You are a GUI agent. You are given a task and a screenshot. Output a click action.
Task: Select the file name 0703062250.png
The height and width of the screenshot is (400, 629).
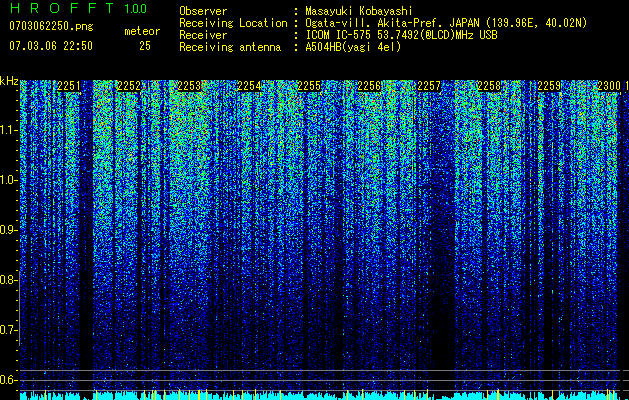pyautogui.click(x=51, y=26)
